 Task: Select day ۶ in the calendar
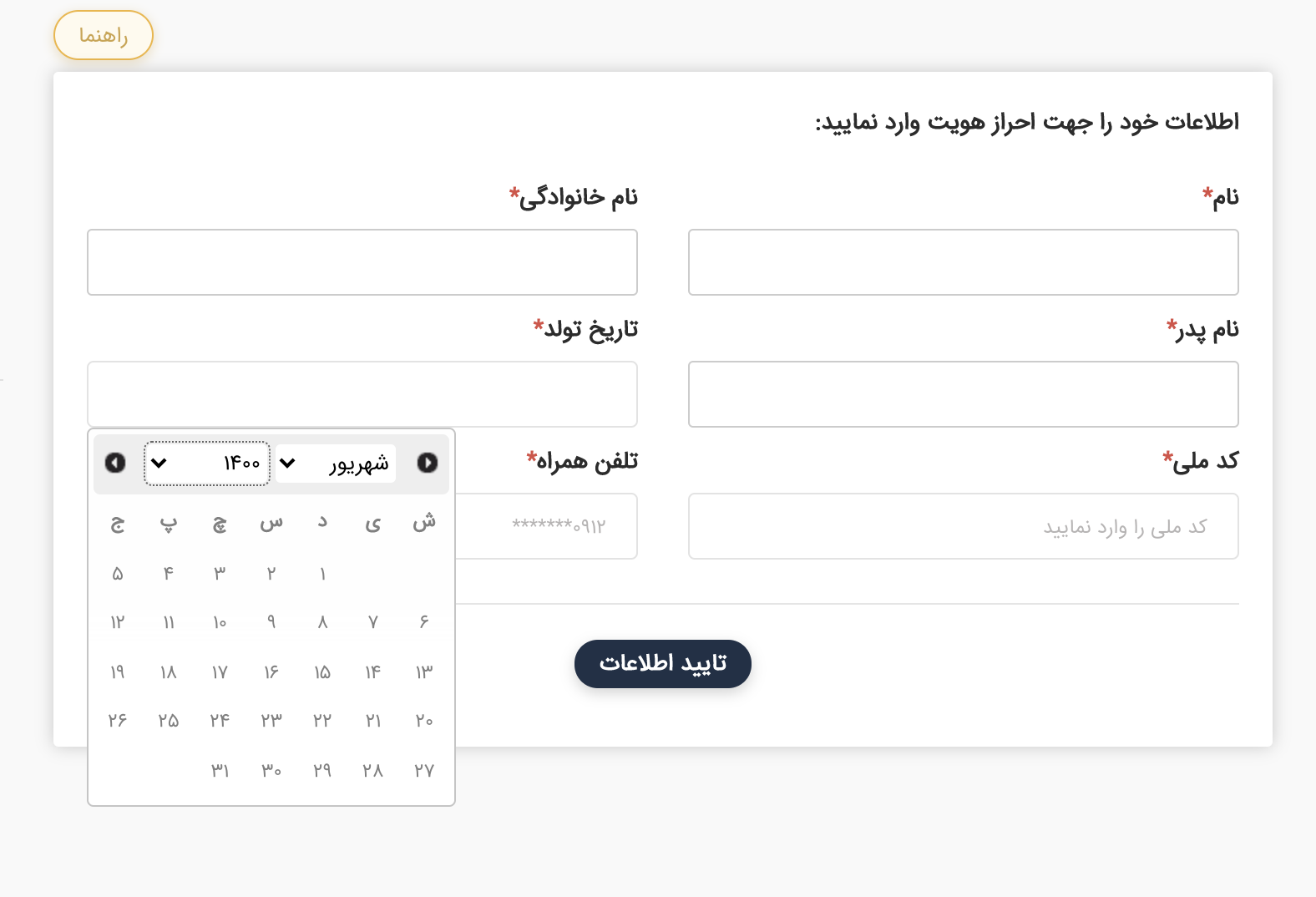(424, 622)
